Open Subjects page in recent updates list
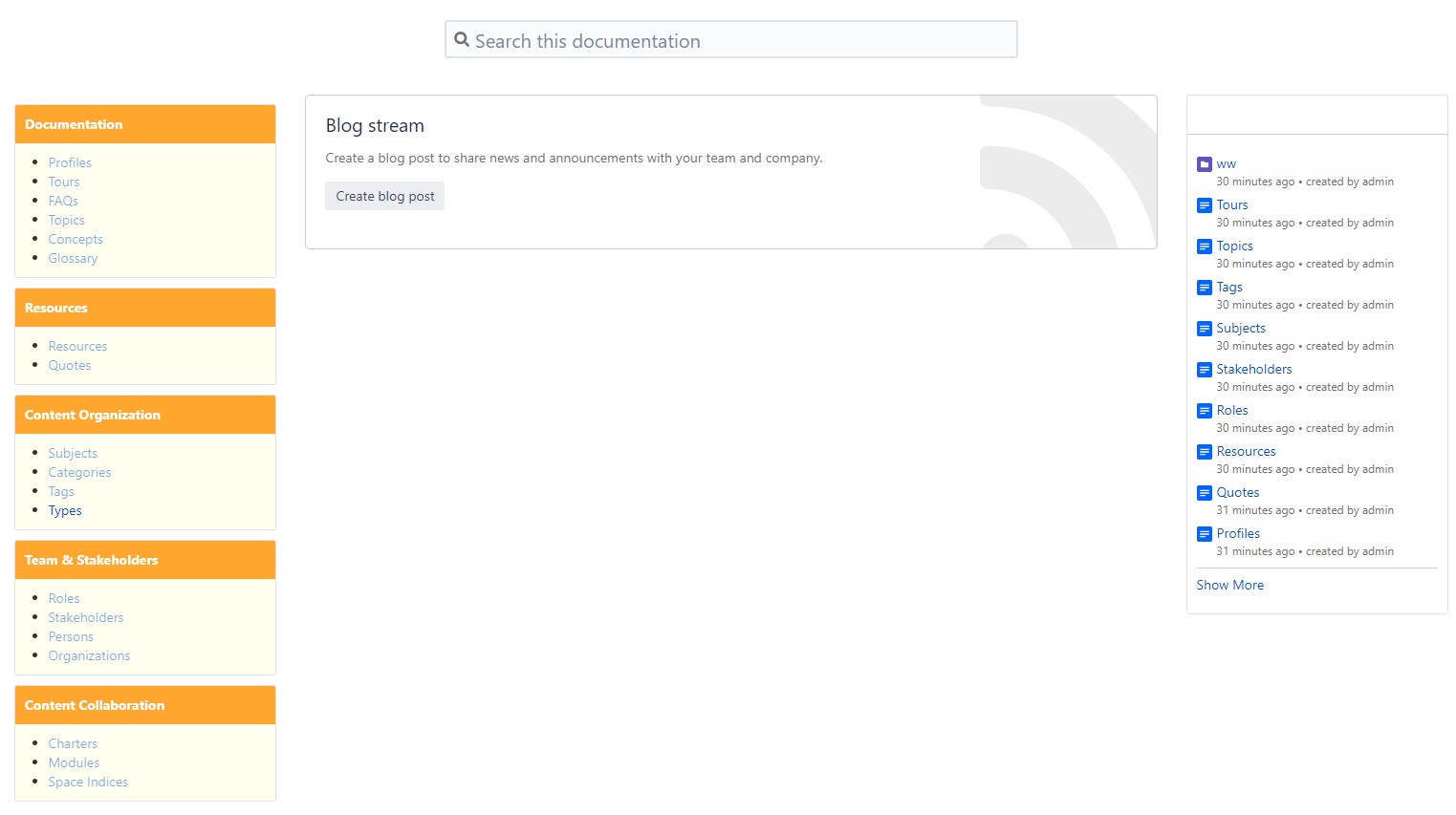 (x=1240, y=328)
